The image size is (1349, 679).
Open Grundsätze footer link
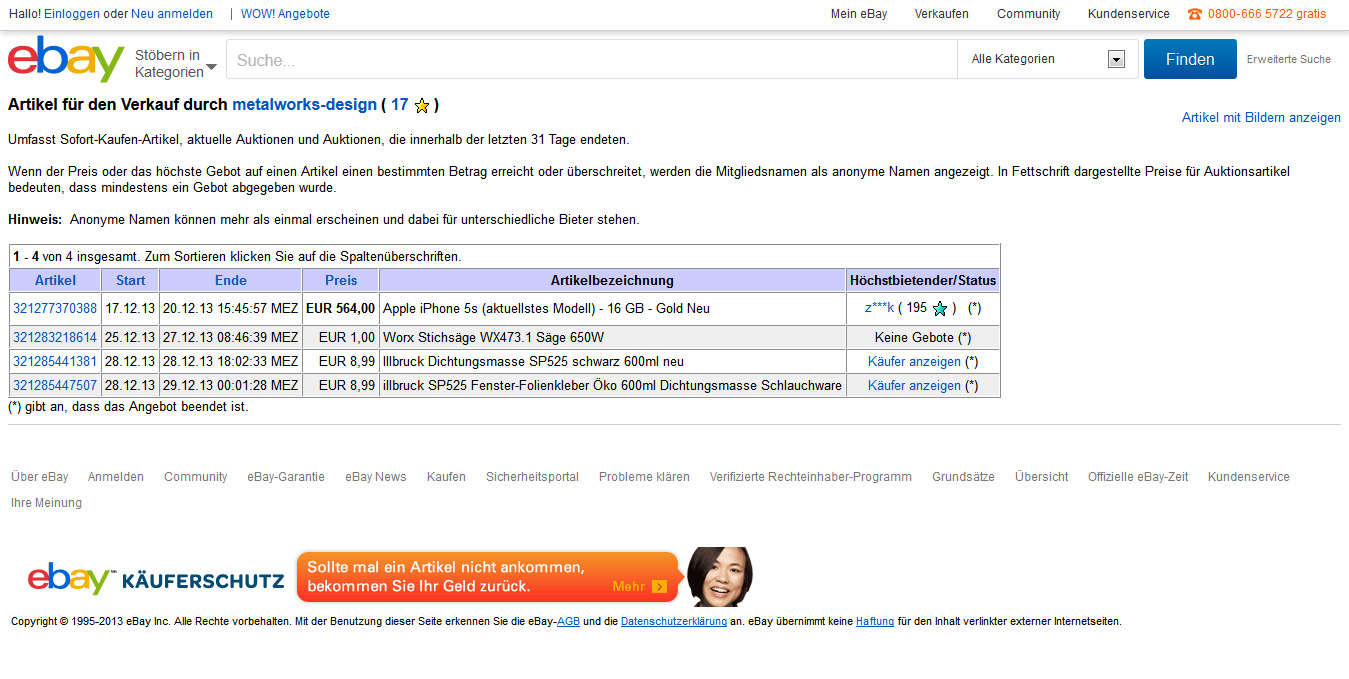pyautogui.click(x=963, y=477)
